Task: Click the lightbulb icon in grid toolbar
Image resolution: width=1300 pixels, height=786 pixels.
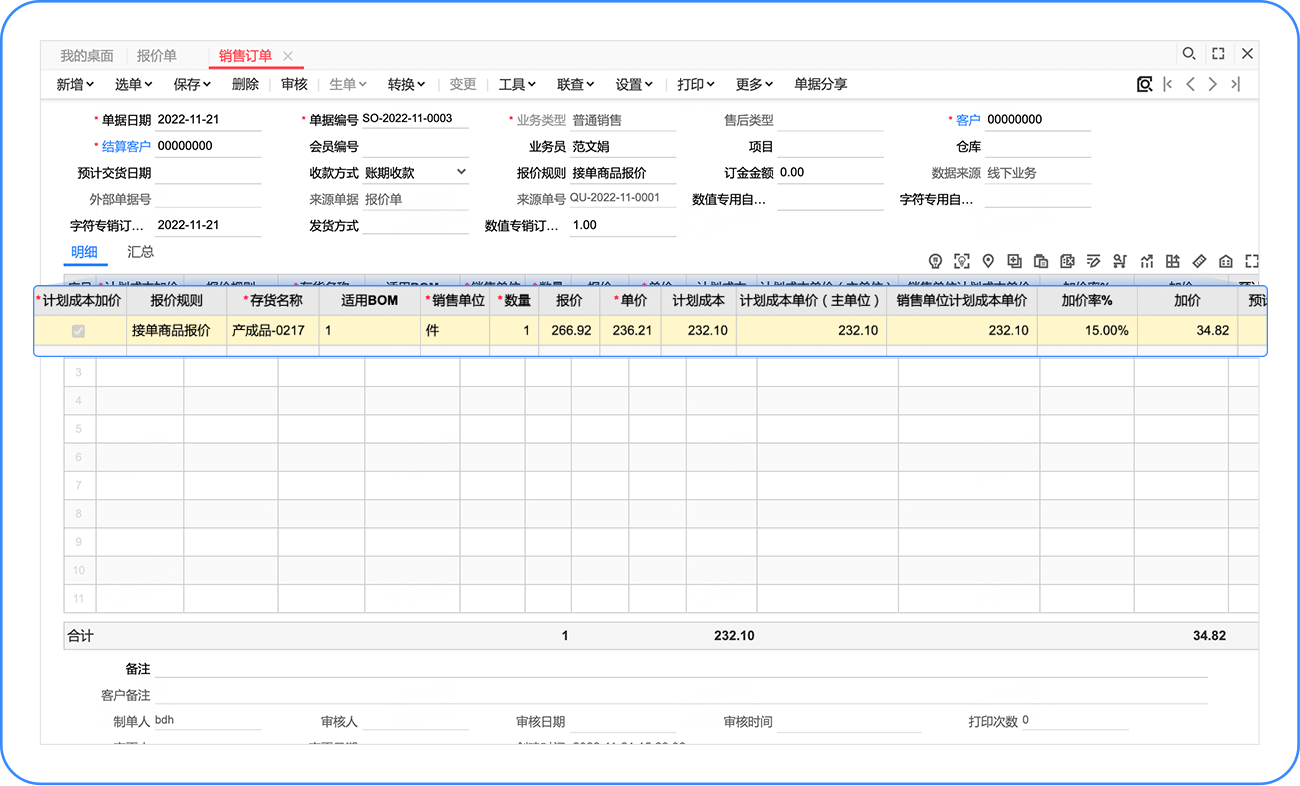Action: pos(936,262)
